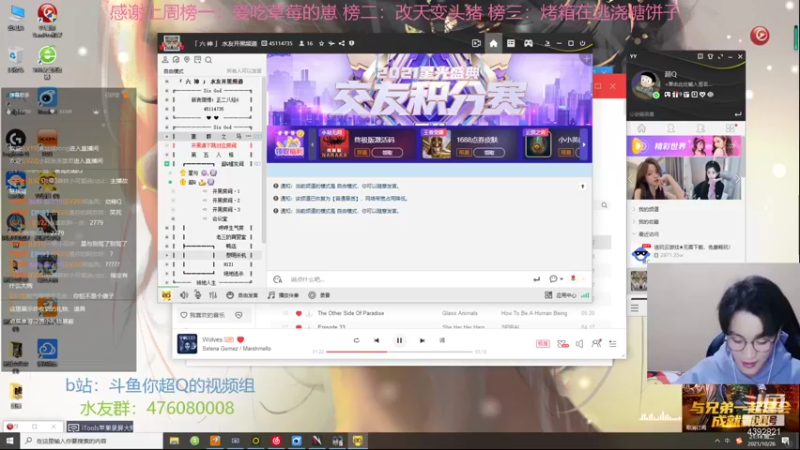Click 领取福利 gift box
This screenshot has height=450, width=800.
pos(289,144)
